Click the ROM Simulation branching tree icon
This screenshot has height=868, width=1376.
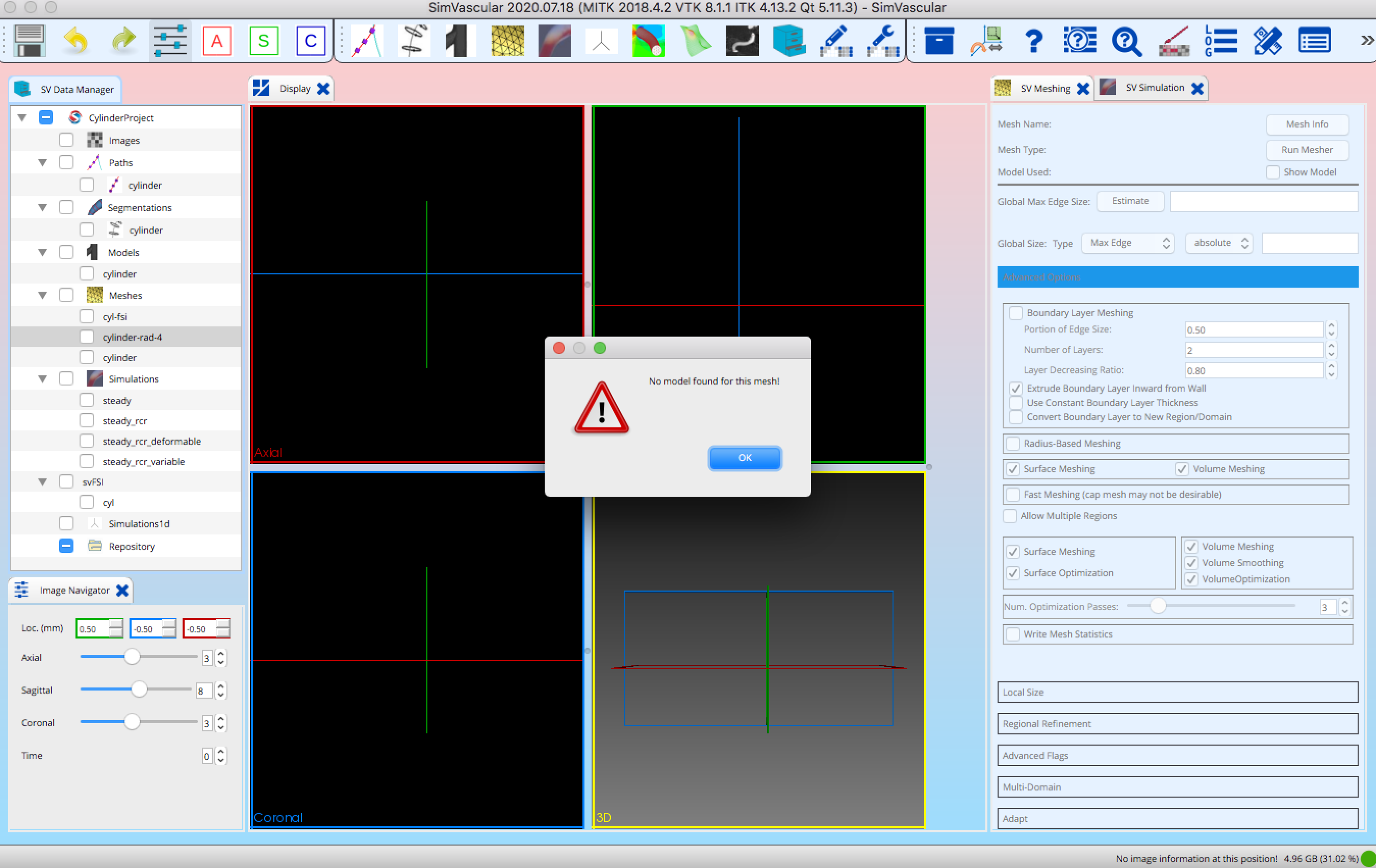click(x=602, y=40)
